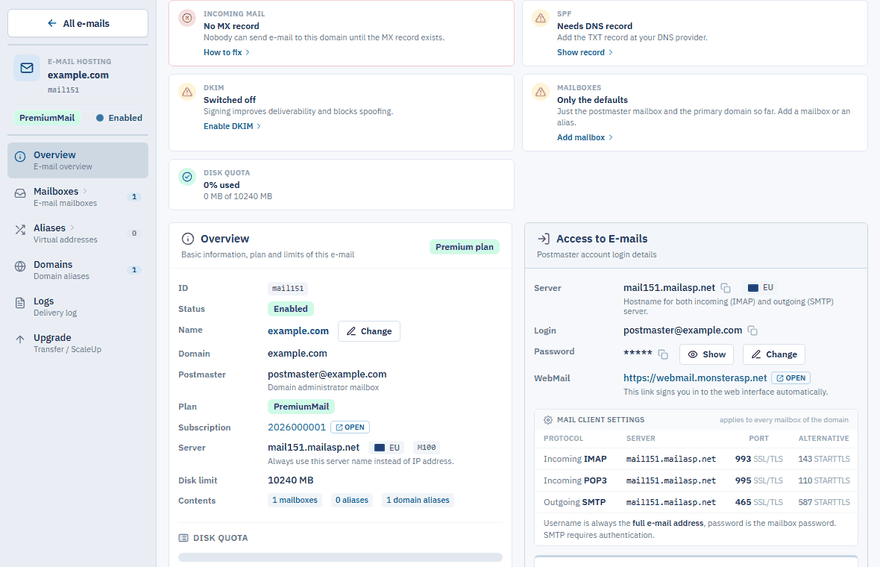Screen dimensions: 880x567
Task: Click the 0 aliases contents tag
Action: point(352,500)
